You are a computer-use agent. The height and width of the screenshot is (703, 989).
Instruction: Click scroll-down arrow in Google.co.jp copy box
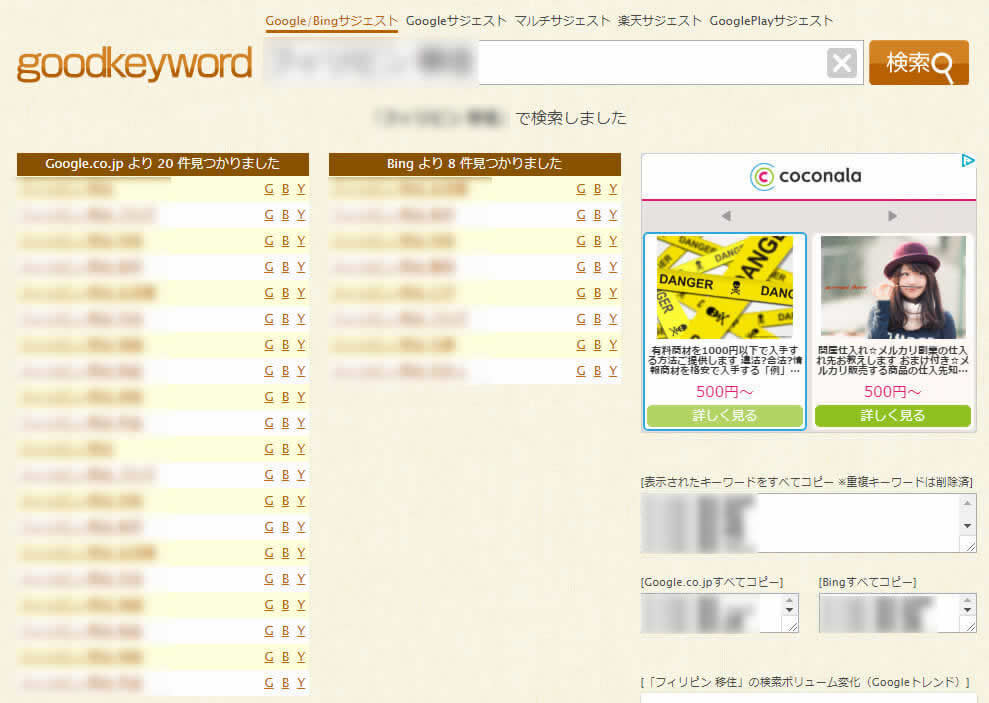coord(789,610)
